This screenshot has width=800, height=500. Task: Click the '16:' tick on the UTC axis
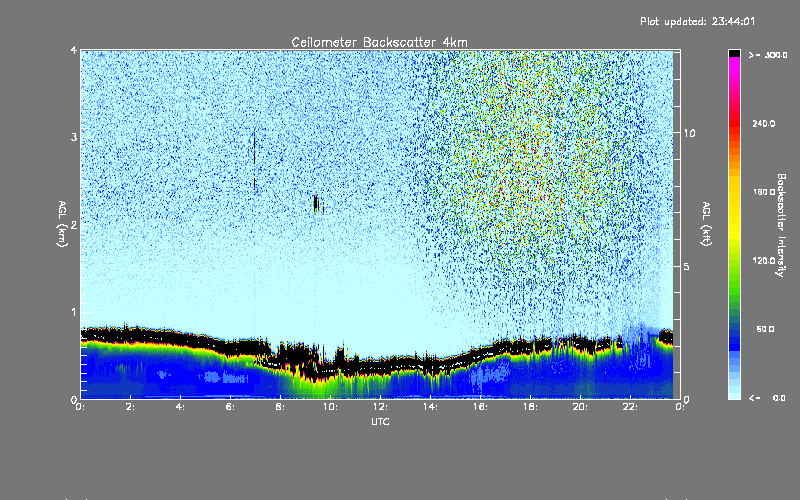481,407
